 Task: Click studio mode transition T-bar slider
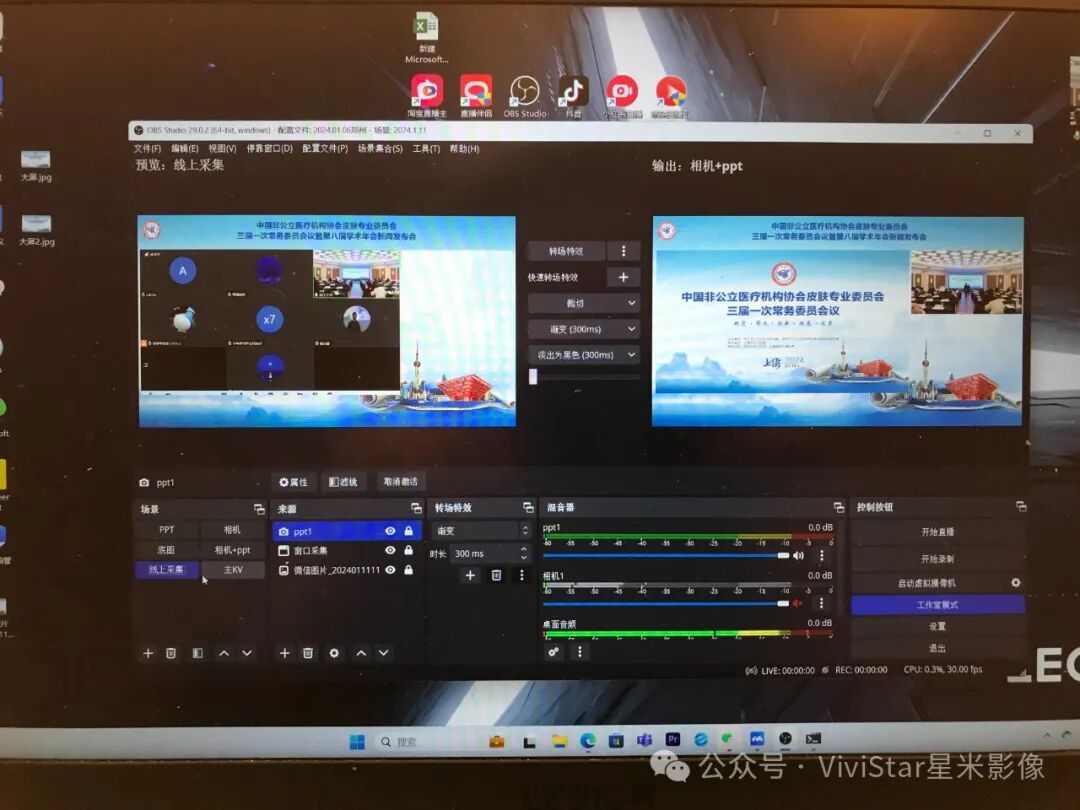[x=533, y=376]
